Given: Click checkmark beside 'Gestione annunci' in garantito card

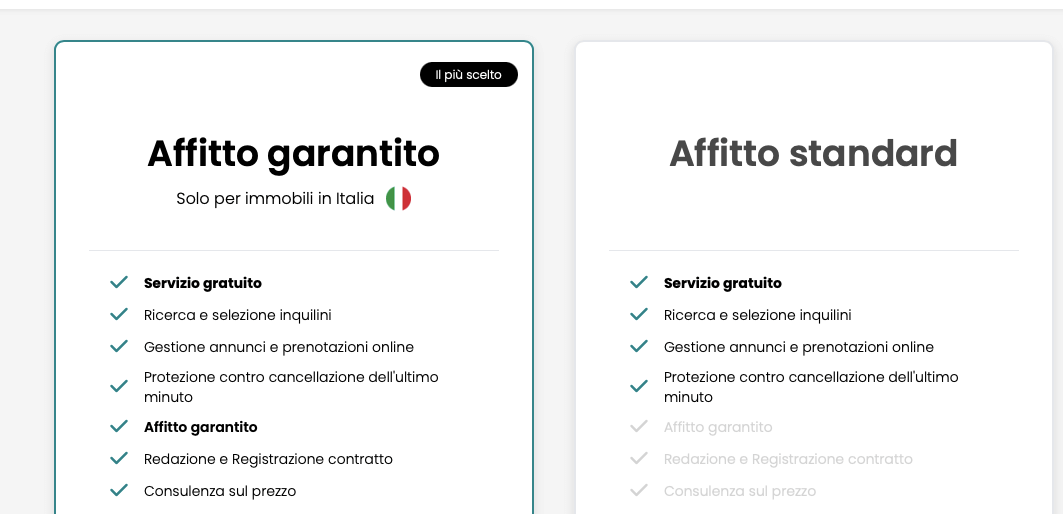Looking at the screenshot, I should 119,347.
